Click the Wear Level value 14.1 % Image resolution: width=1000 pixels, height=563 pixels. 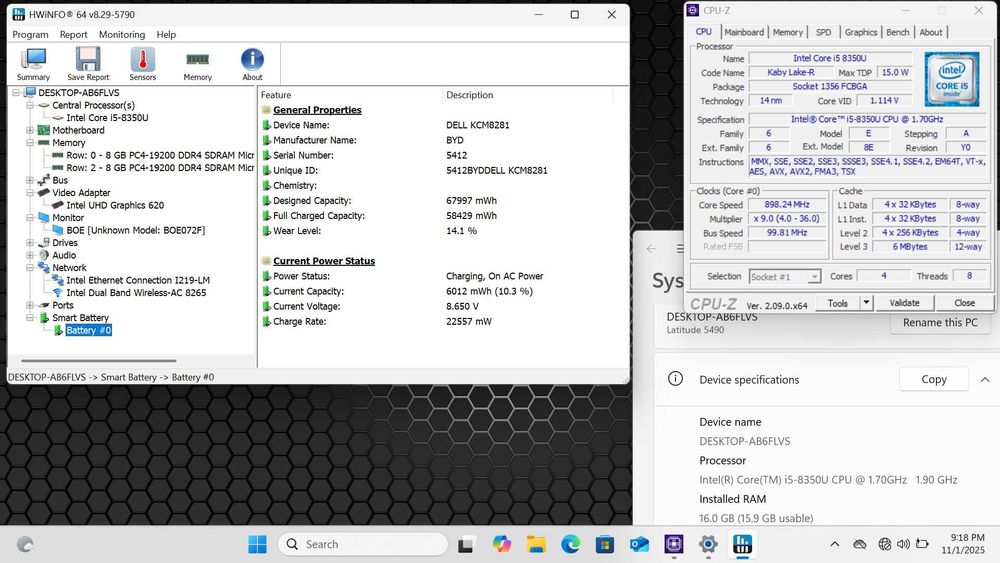pos(461,231)
